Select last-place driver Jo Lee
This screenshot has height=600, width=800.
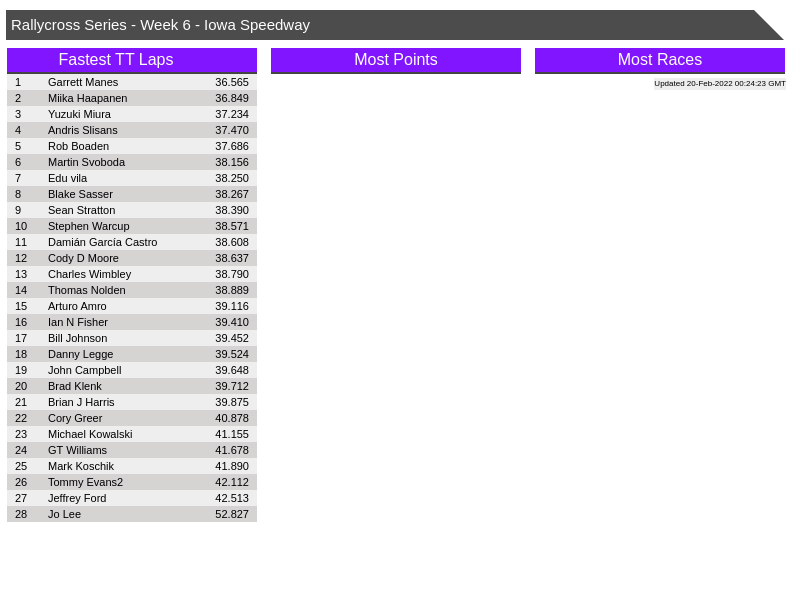64,514
